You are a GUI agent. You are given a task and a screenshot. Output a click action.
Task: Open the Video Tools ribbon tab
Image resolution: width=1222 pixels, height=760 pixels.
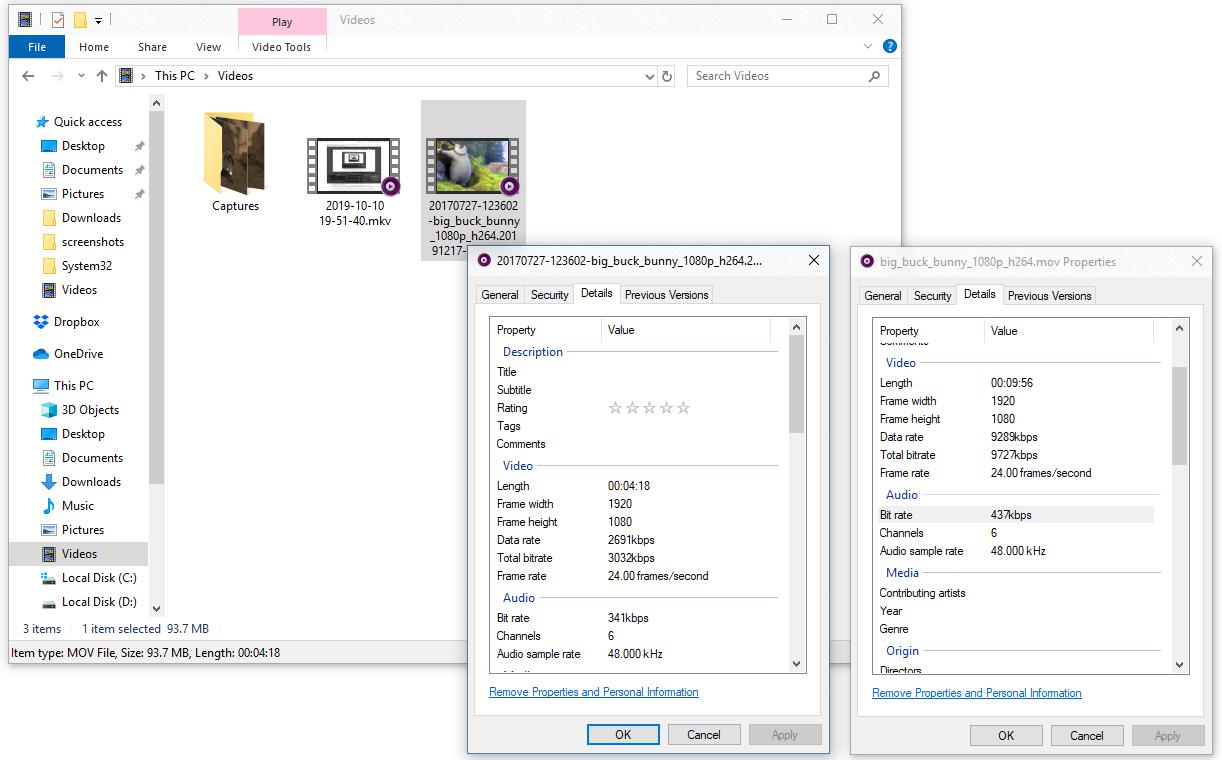click(x=282, y=47)
